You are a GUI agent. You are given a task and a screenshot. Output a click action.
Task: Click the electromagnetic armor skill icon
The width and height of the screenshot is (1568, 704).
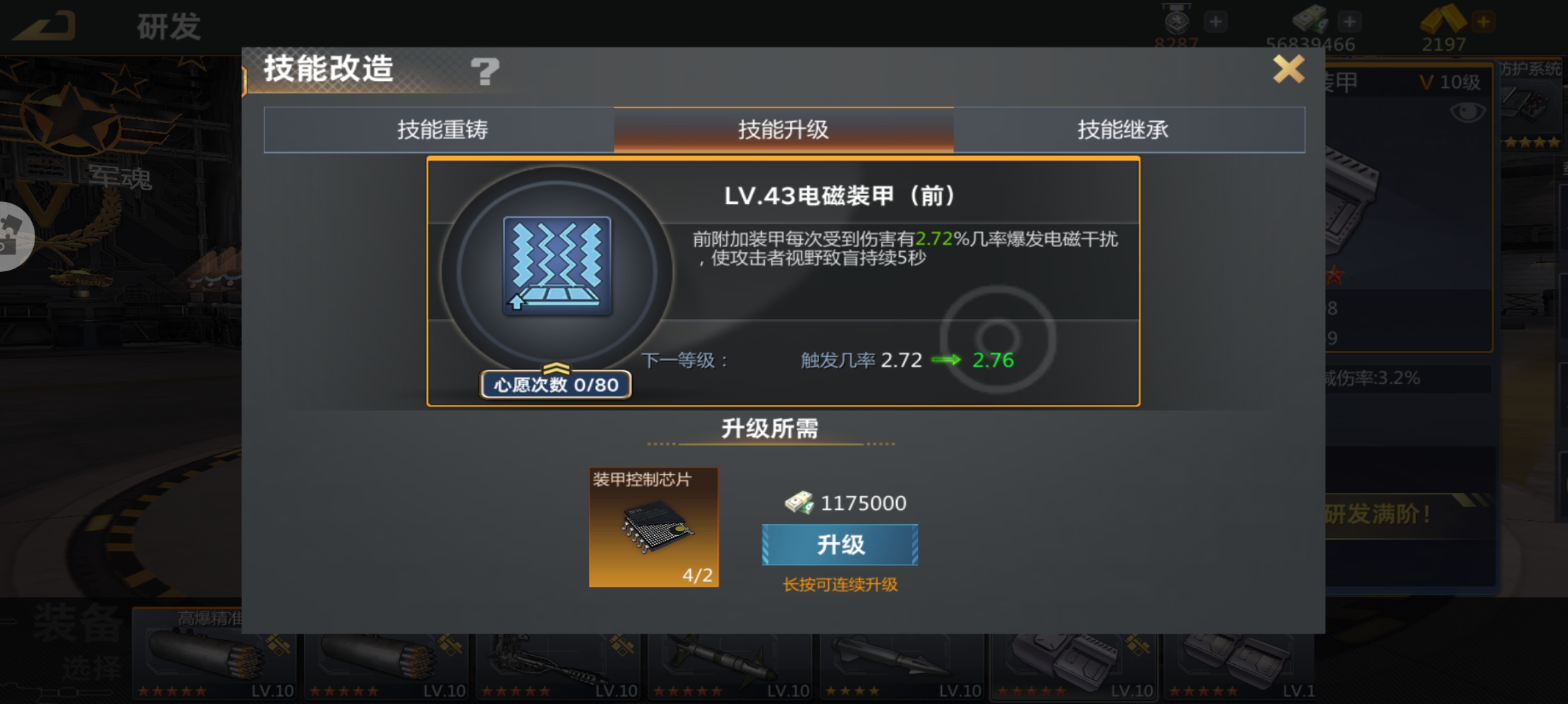click(557, 266)
